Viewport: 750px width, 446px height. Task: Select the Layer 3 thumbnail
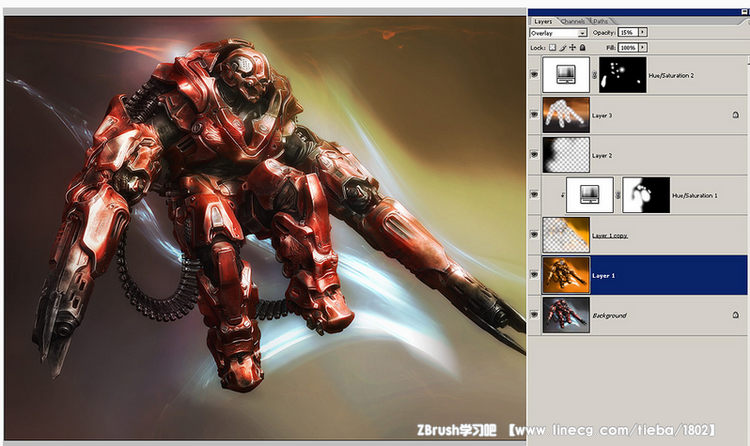tap(566, 115)
